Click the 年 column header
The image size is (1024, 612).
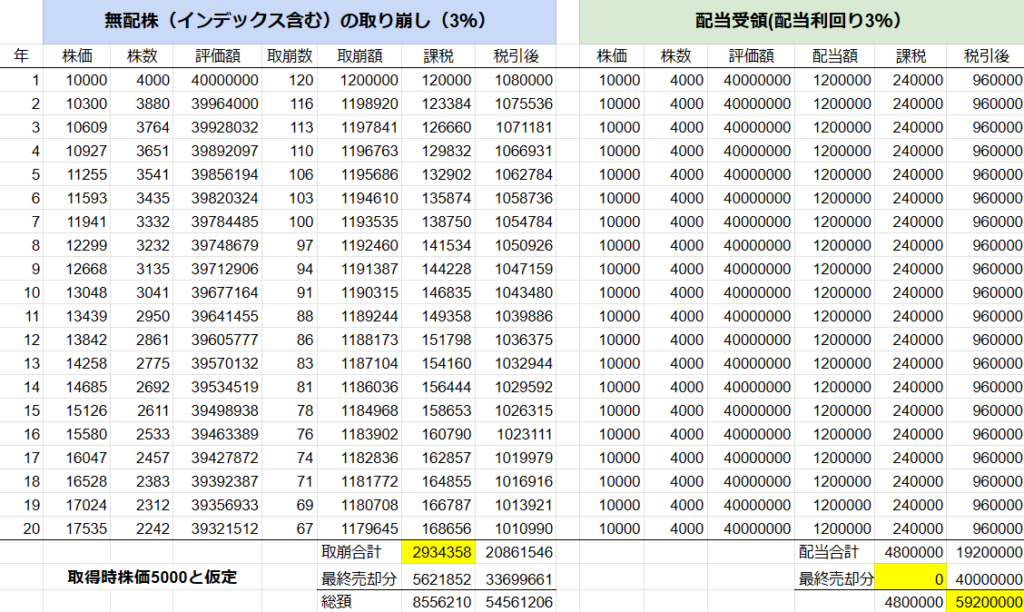point(22,57)
